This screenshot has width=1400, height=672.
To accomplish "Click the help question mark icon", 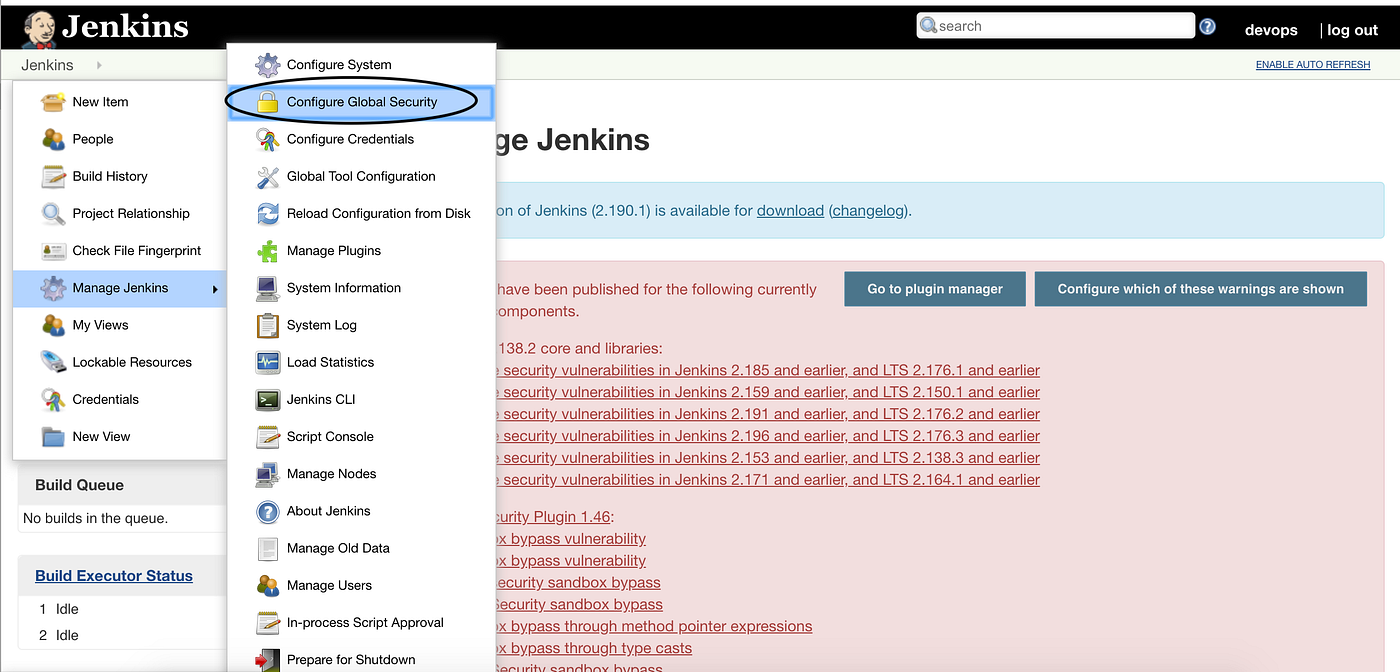I will [1207, 27].
